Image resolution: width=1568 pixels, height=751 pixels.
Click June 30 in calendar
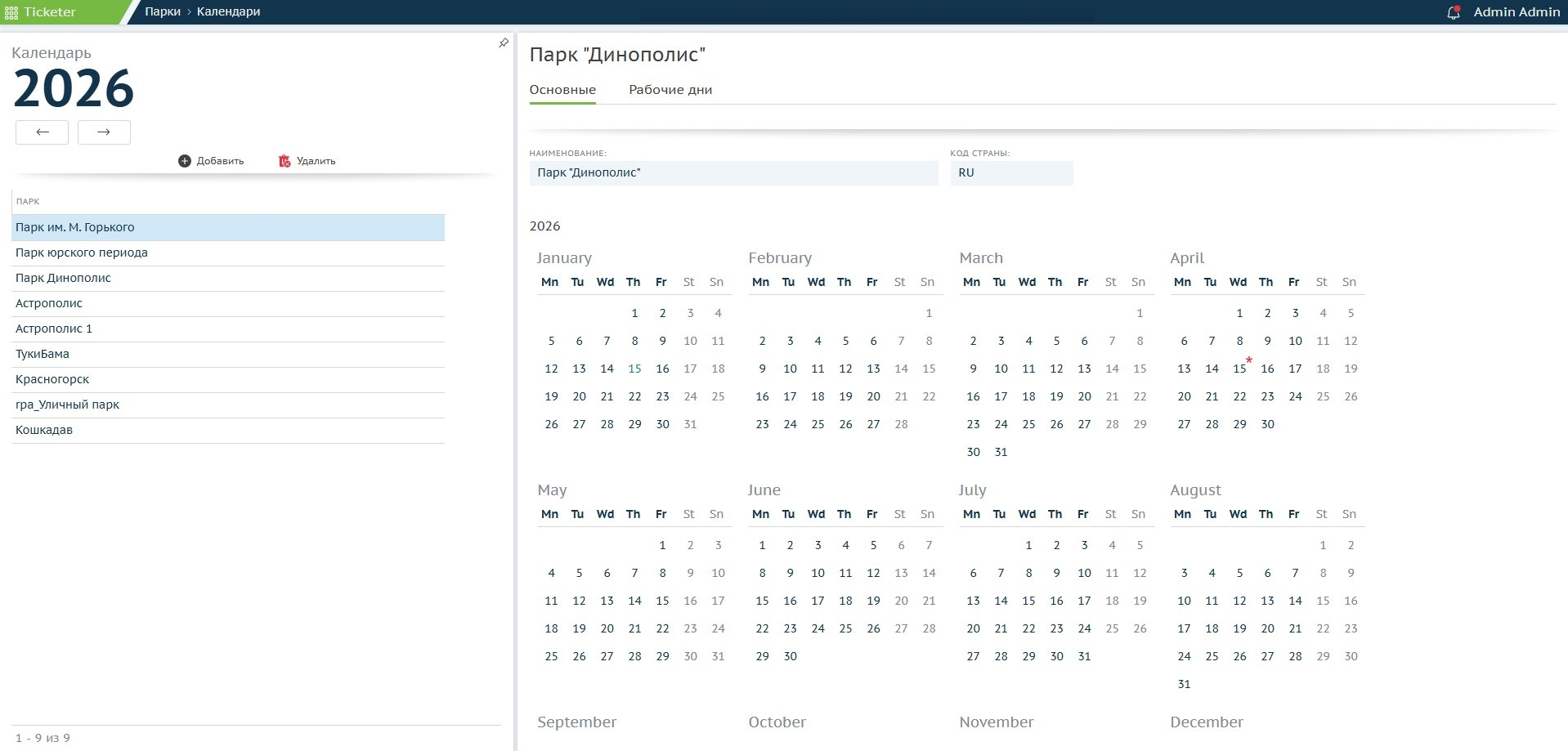pyautogui.click(x=790, y=656)
